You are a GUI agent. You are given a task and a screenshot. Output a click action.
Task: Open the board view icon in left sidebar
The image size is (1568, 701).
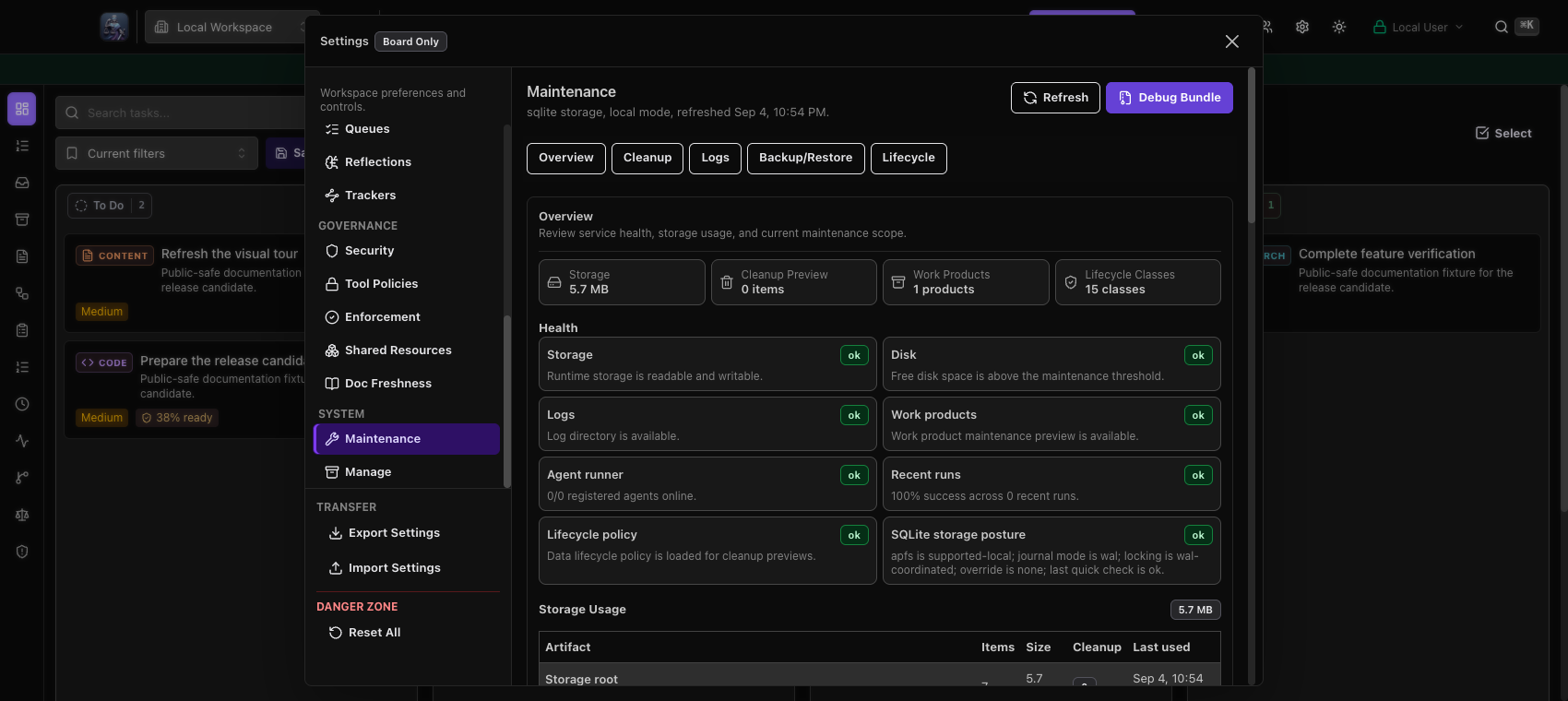[x=22, y=109]
